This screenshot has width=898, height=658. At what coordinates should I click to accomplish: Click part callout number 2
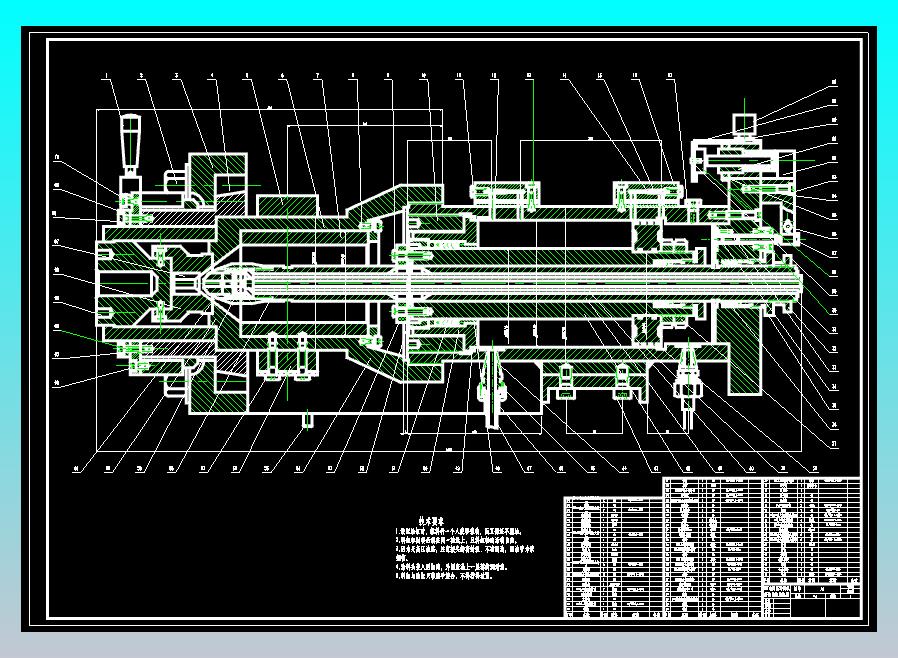click(141, 76)
